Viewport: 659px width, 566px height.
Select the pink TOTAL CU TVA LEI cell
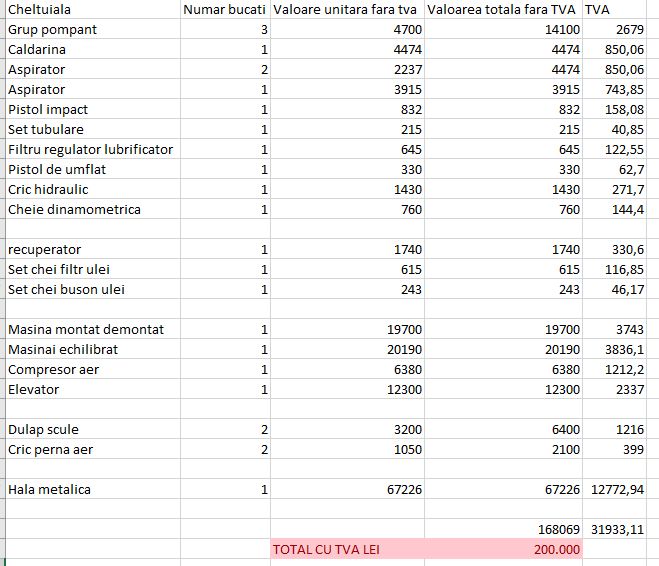point(347,549)
